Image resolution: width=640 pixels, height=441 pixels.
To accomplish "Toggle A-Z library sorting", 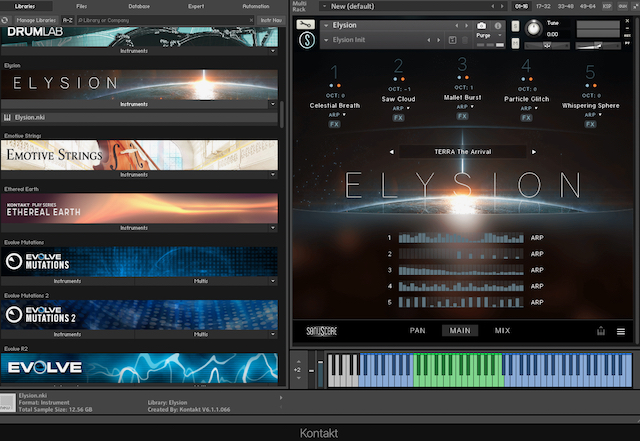I will 67,20.
